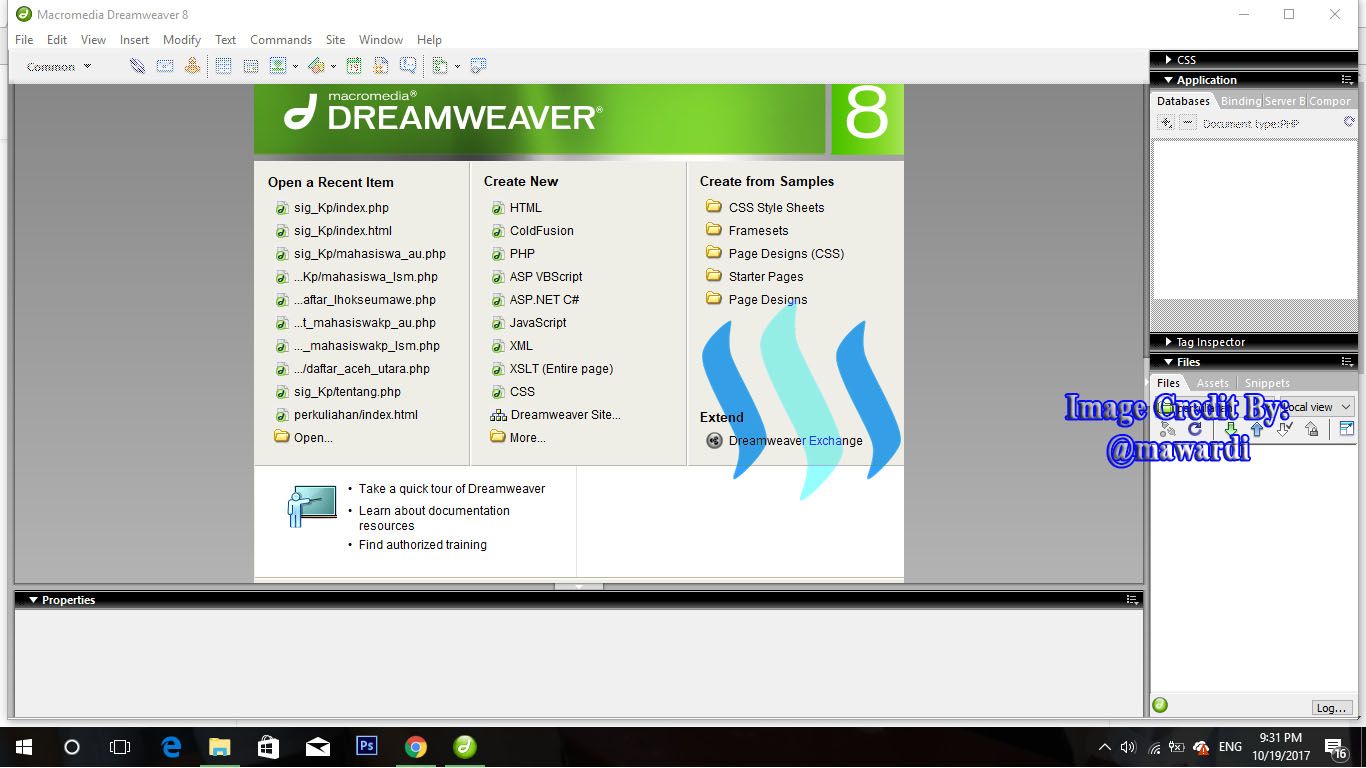Click the plus button in Databases panel
The image size is (1366, 768).
1166,123
